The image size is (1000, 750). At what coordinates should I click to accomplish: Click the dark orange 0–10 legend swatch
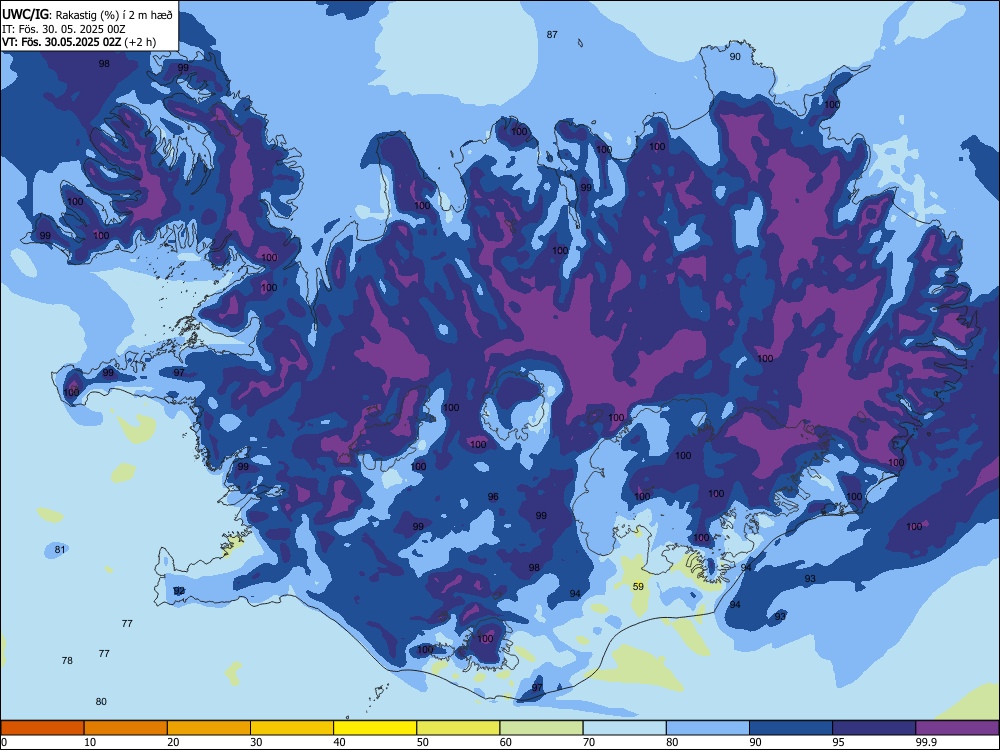[43, 728]
